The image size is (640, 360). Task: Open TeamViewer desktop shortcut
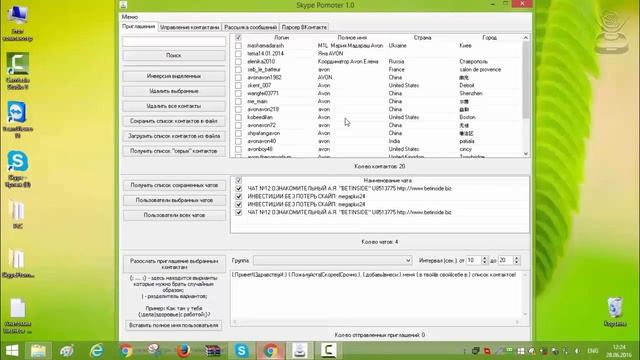(x=18, y=120)
